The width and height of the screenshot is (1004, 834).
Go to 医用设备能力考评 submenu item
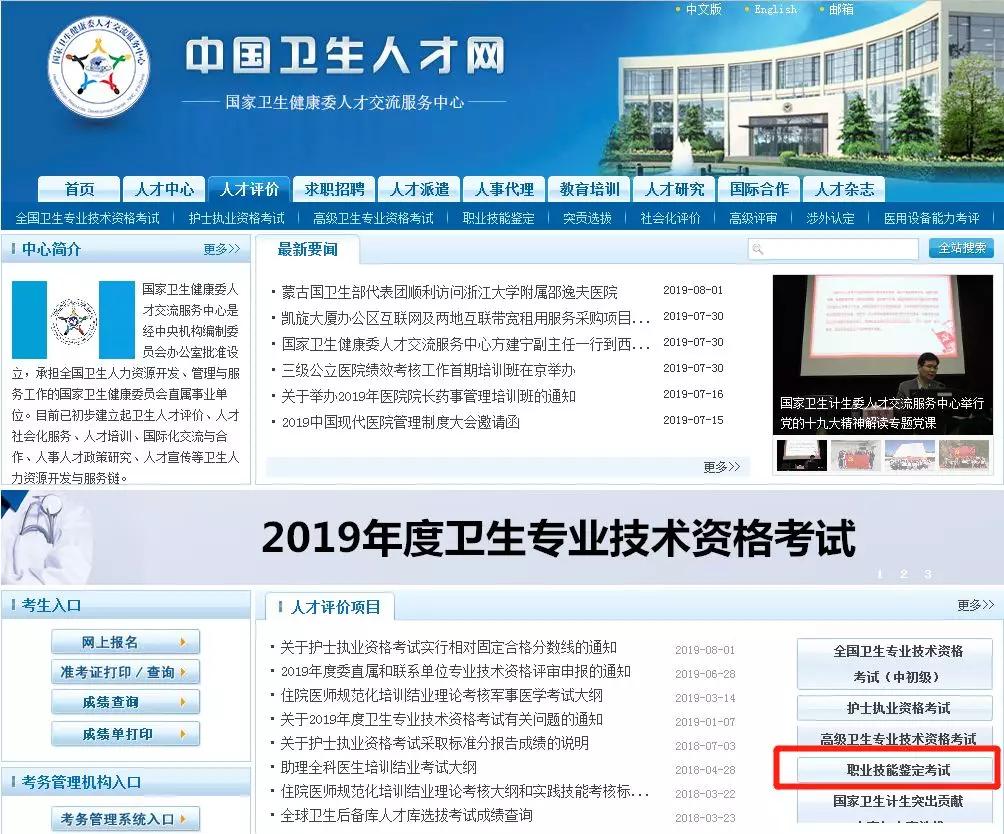[932, 218]
